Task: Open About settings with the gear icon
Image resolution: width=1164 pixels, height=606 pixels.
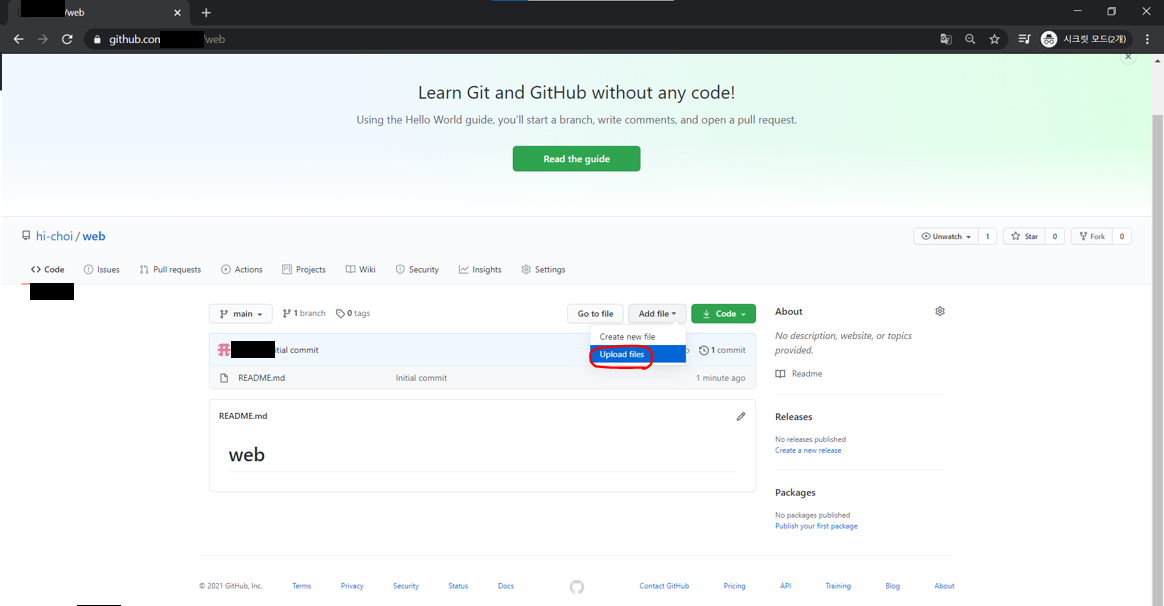Action: coord(940,311)
